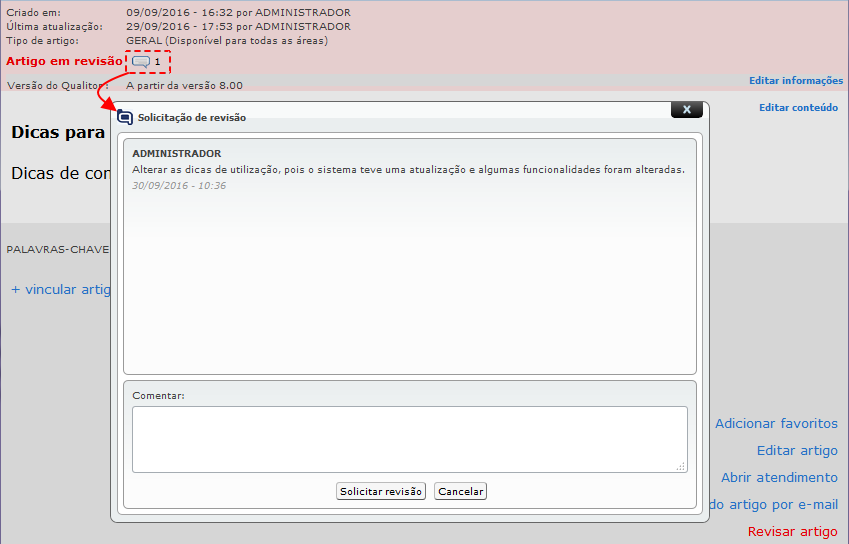
Task: Click Abrir atendimento
Action: pos(779,478)
